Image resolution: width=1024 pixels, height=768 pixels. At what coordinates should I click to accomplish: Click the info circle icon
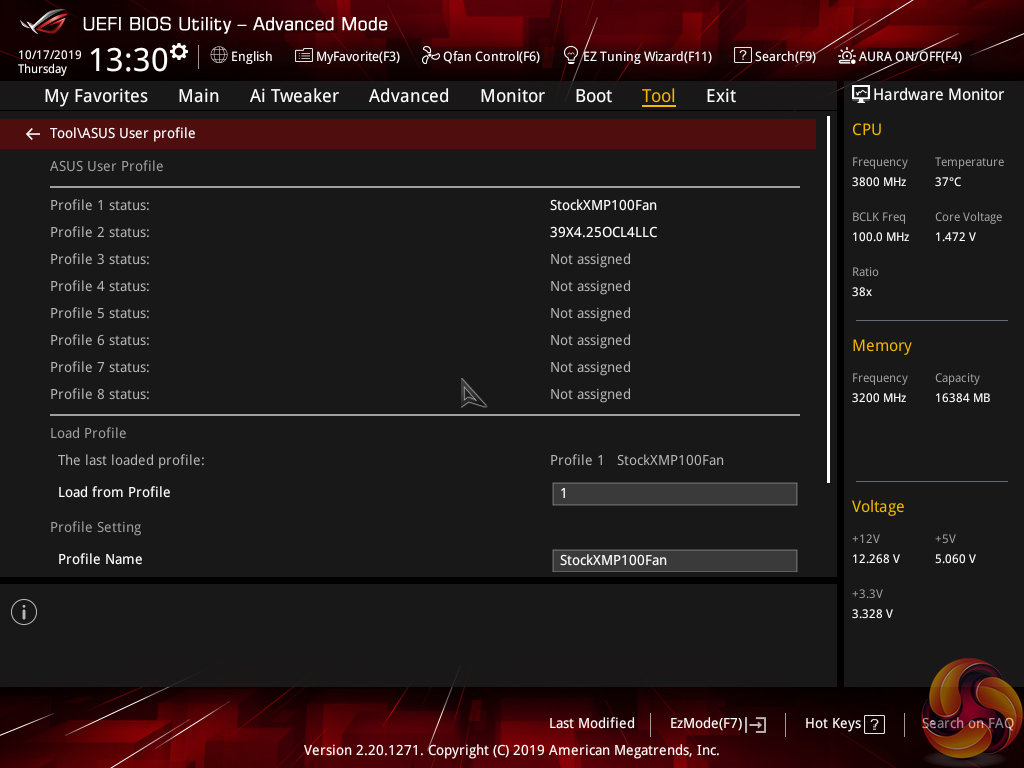pyautogui.click(x=24, y=612)
